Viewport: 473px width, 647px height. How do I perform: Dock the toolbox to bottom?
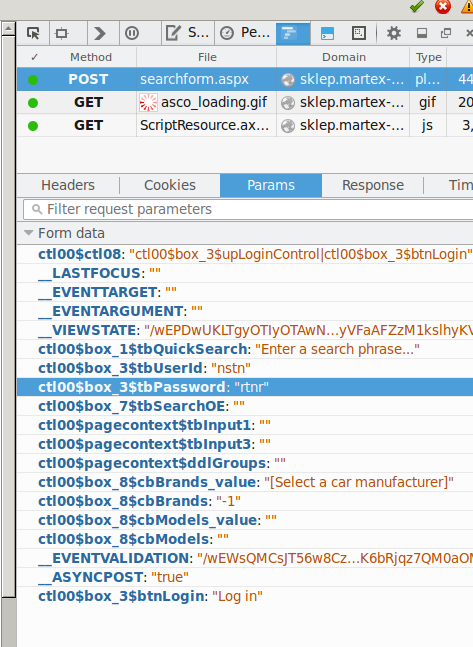tap(422, 33)
